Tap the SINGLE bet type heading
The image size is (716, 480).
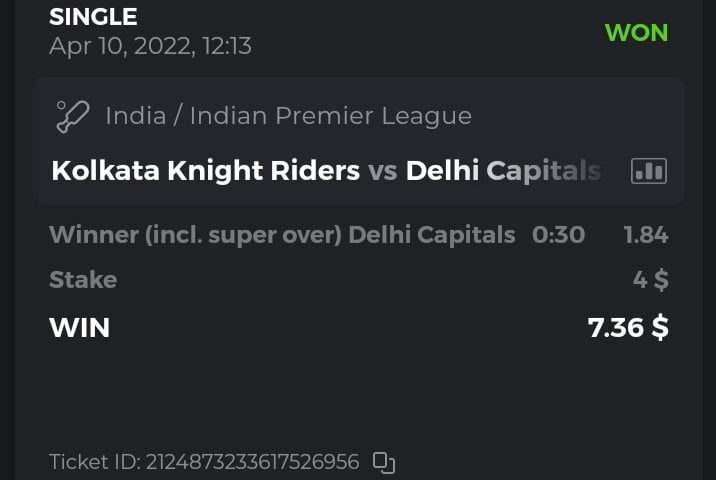click(x=93, y=17)
